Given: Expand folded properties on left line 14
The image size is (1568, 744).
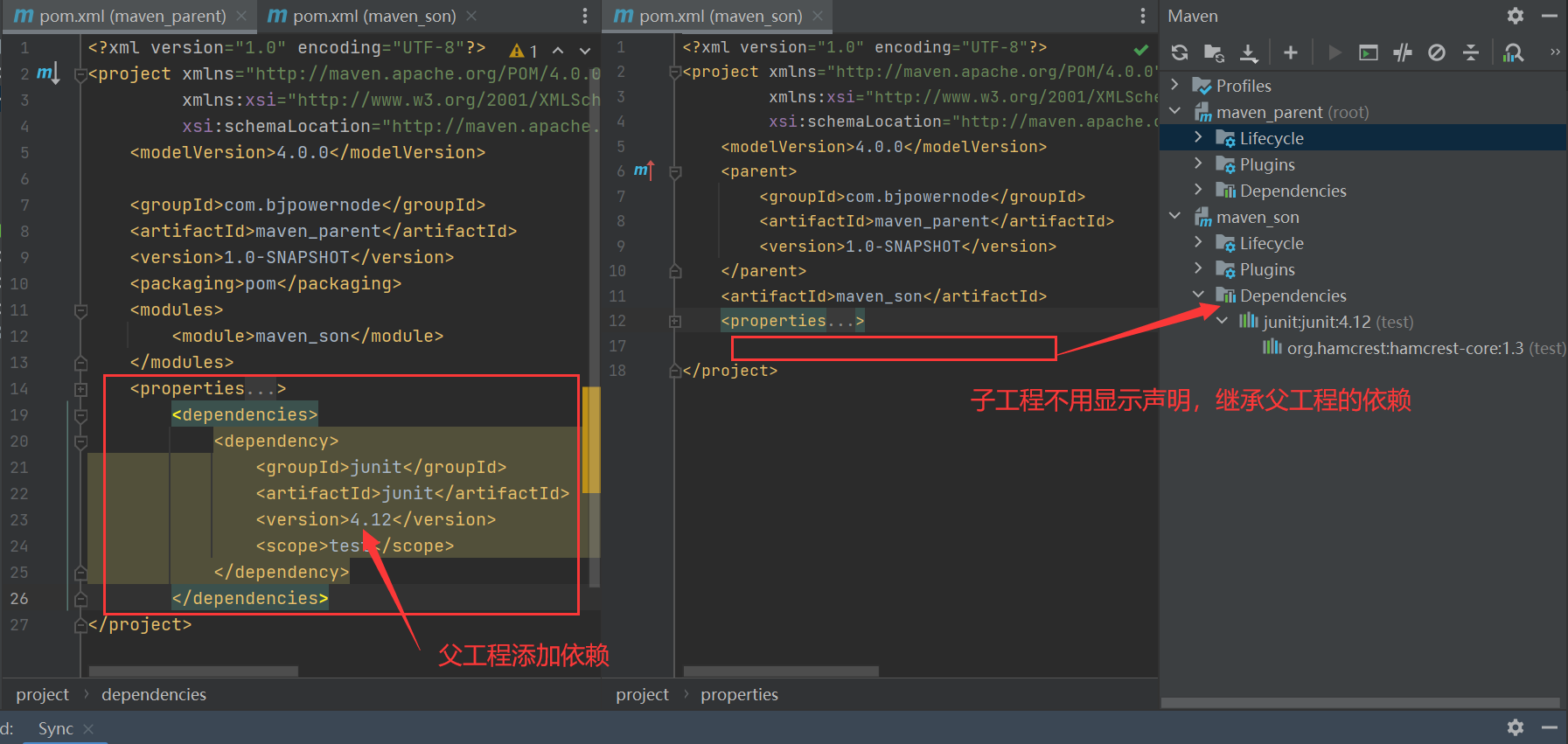Looking at the screenshot, I should [80, 389].
